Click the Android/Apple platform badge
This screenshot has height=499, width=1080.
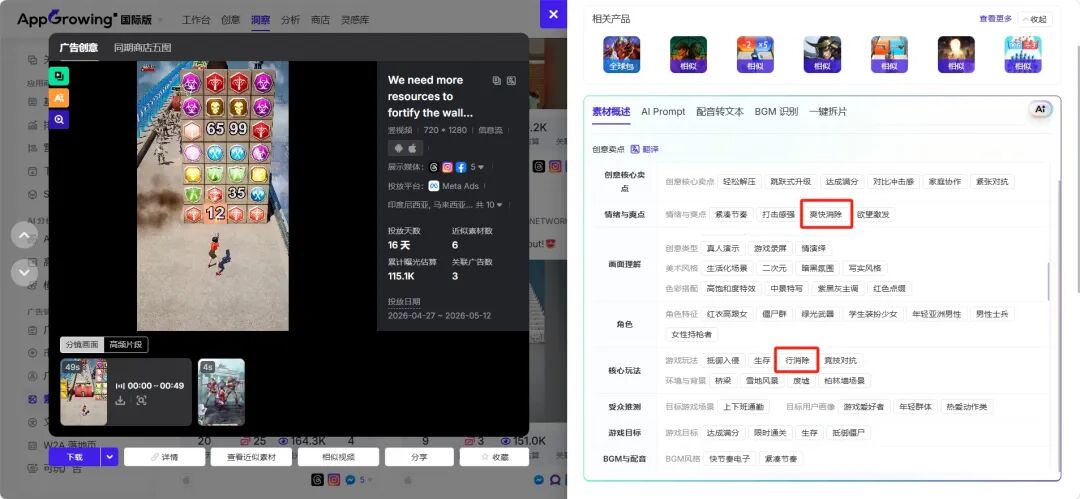(x=405, y=148)
